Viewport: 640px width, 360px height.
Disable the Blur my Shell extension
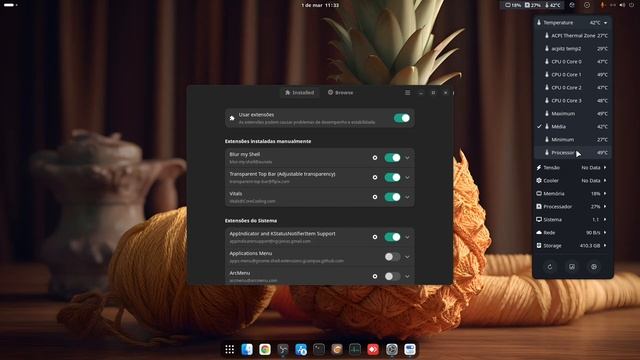point(392,158)
